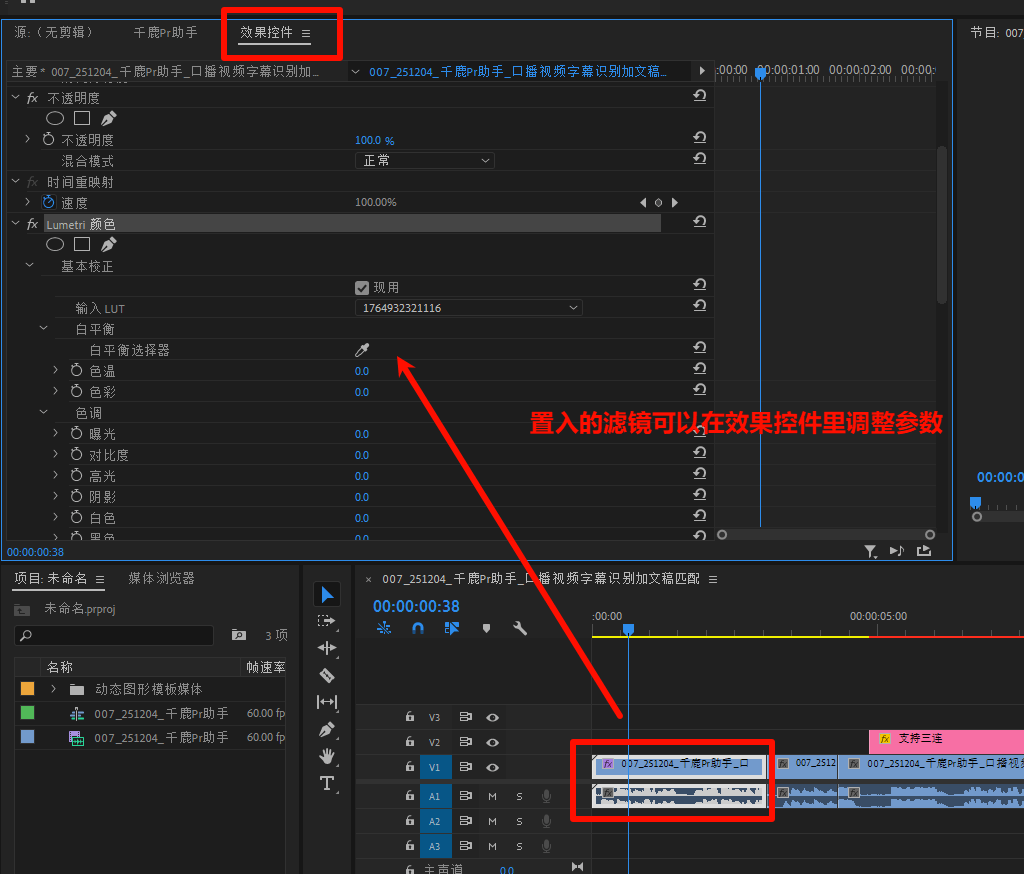Reset the Lumetri 颜色 effect
This screenshot has height=874, width=1024.
point(700,222)
